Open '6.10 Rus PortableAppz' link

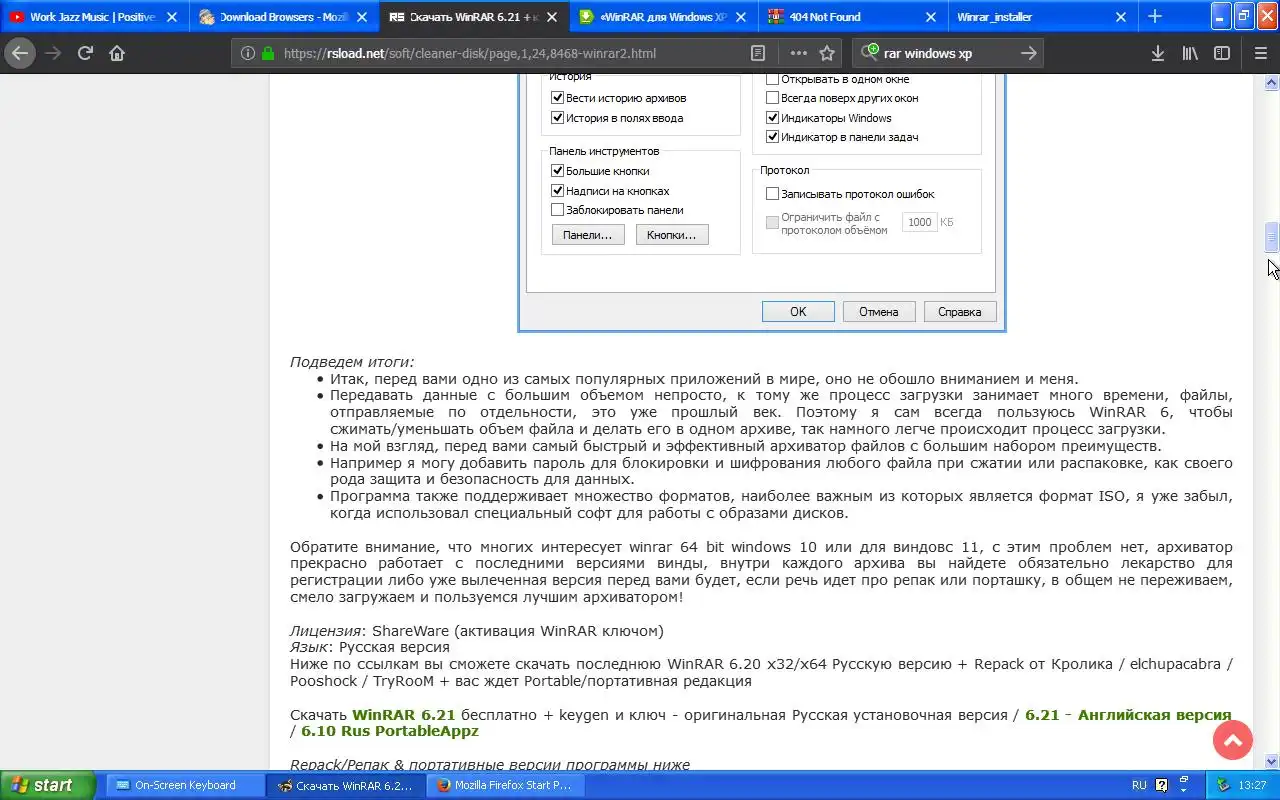click(390, 731)
